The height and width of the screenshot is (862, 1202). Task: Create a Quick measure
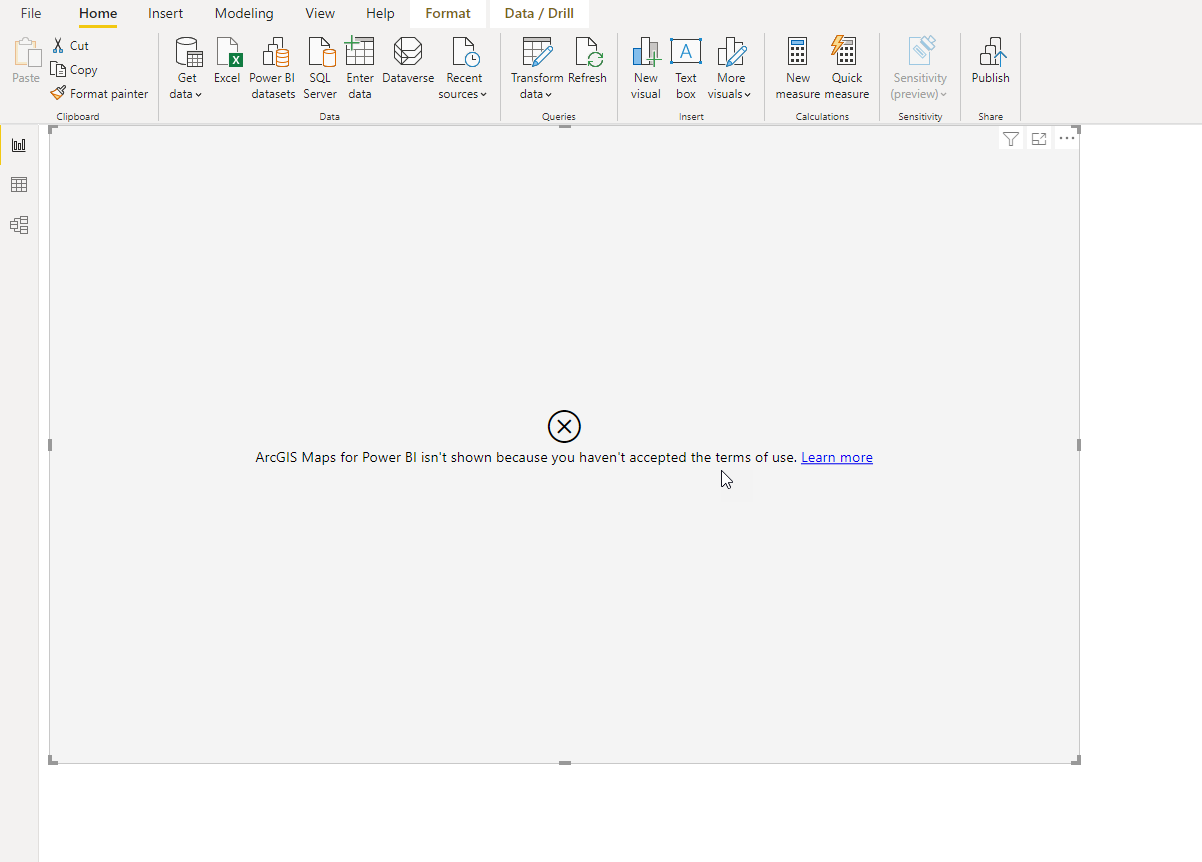click(x=847, y=68)
